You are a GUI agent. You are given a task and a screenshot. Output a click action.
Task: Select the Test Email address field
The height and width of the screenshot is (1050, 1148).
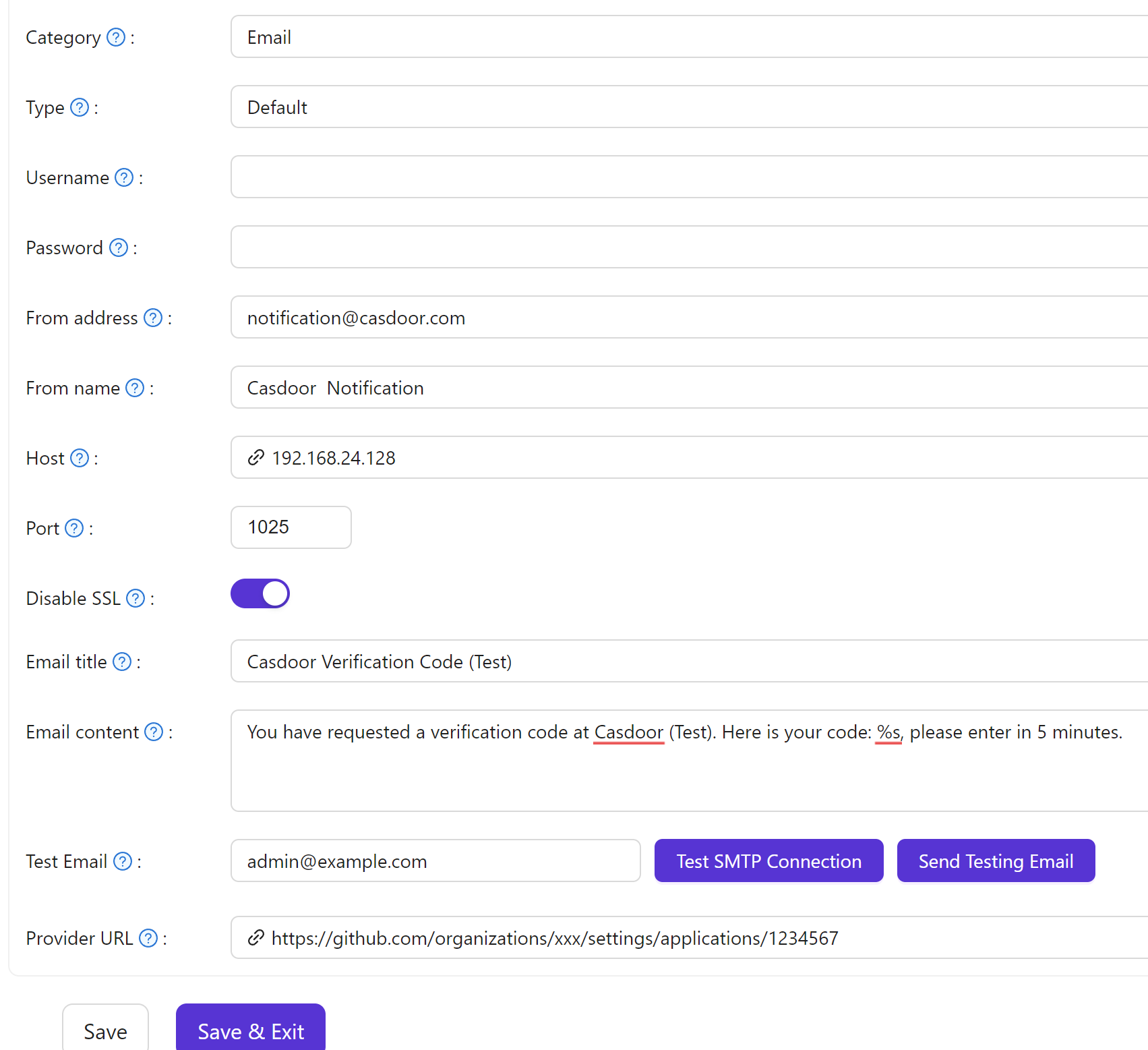(435, 861)
